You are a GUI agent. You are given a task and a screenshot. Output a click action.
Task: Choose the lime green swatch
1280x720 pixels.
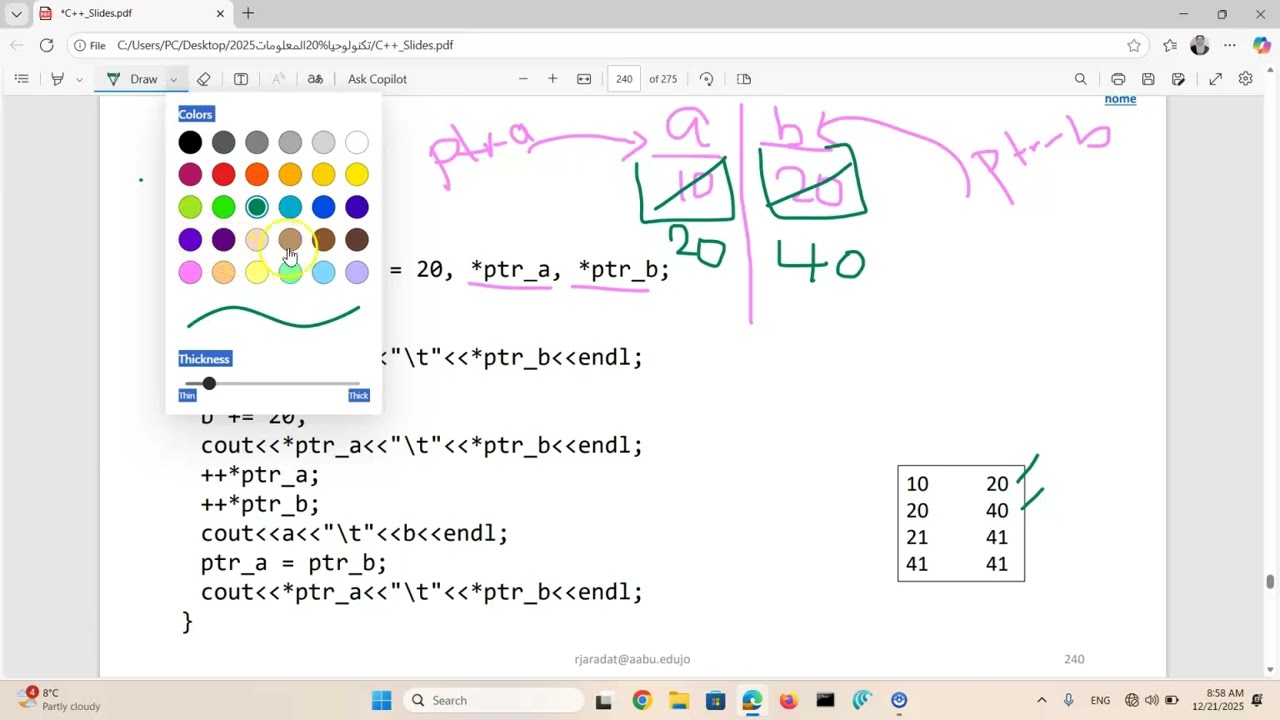190,207
